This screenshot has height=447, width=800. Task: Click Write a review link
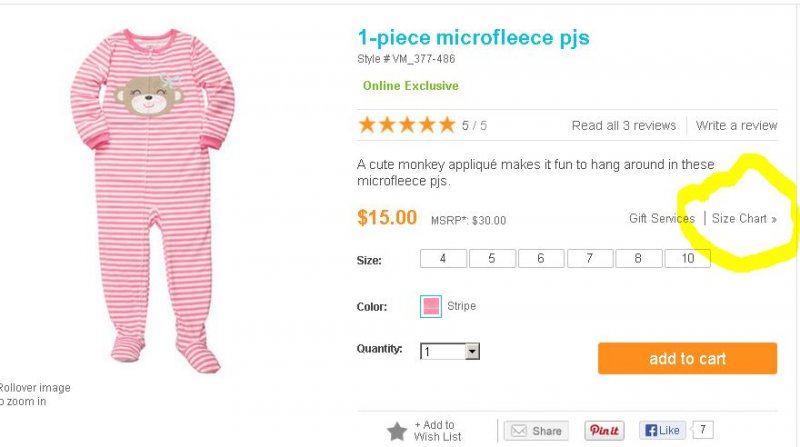(736, 126)
